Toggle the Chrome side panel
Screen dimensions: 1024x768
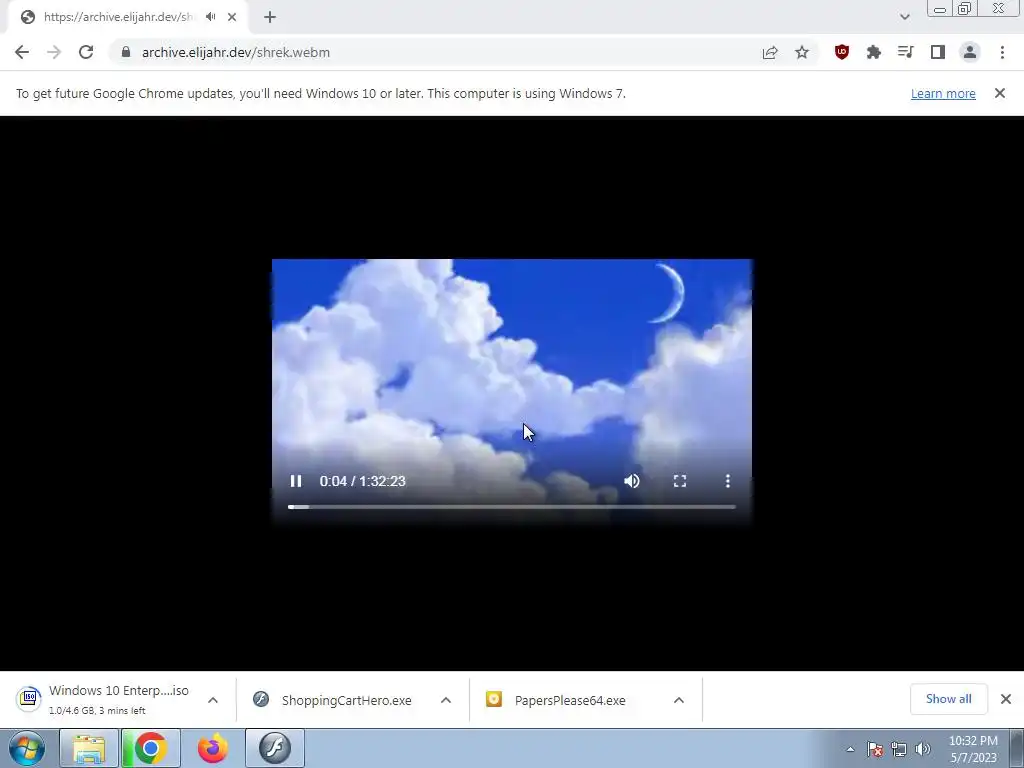(938, 52)
